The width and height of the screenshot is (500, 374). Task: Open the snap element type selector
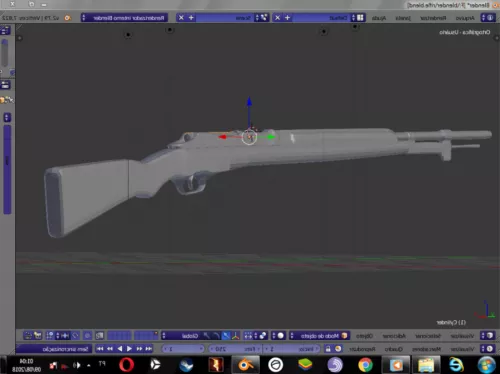click(x=62, y=336)
